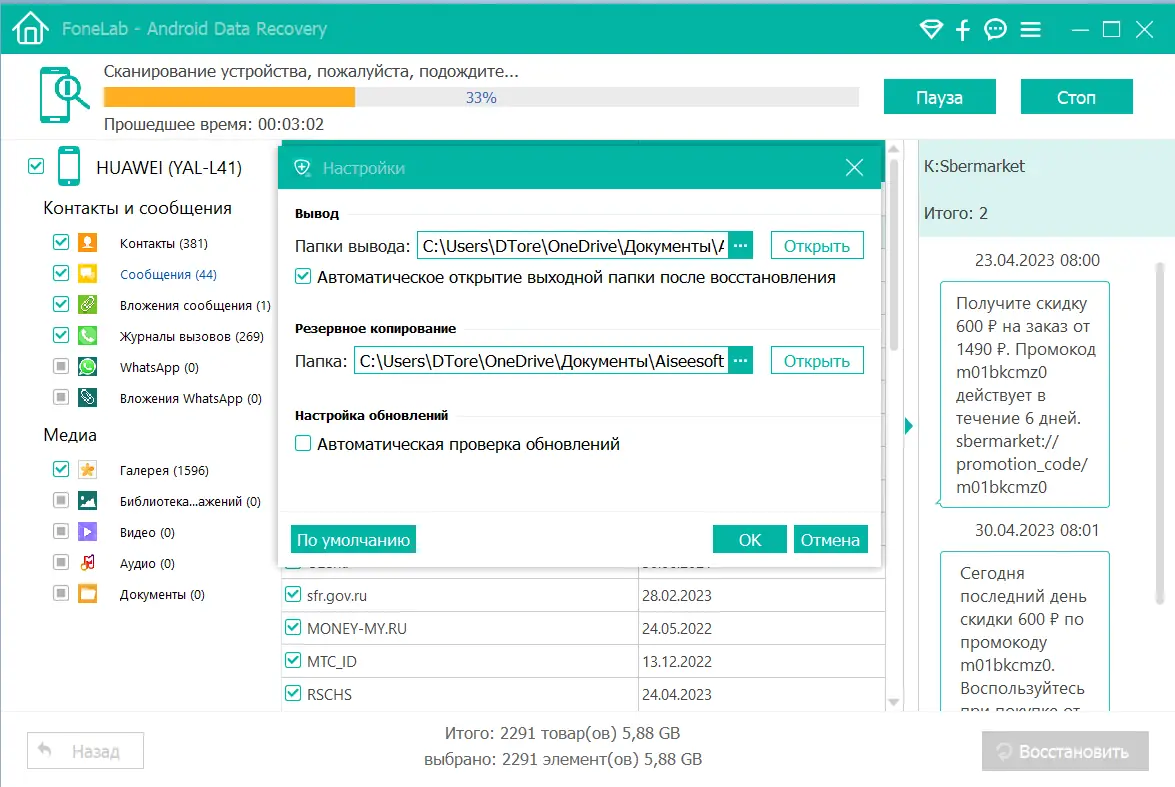Open the diamond purchase icon in title bar
The image size is (1175, 787).
click(931, 29)
